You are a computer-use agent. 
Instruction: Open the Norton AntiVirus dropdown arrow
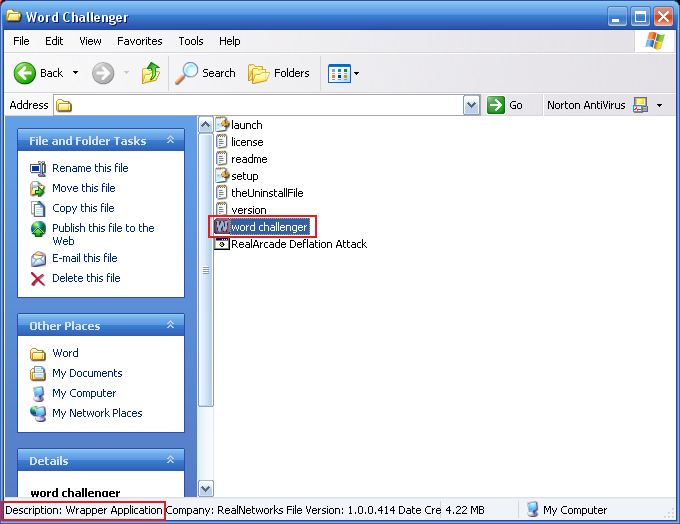[660, 105]
